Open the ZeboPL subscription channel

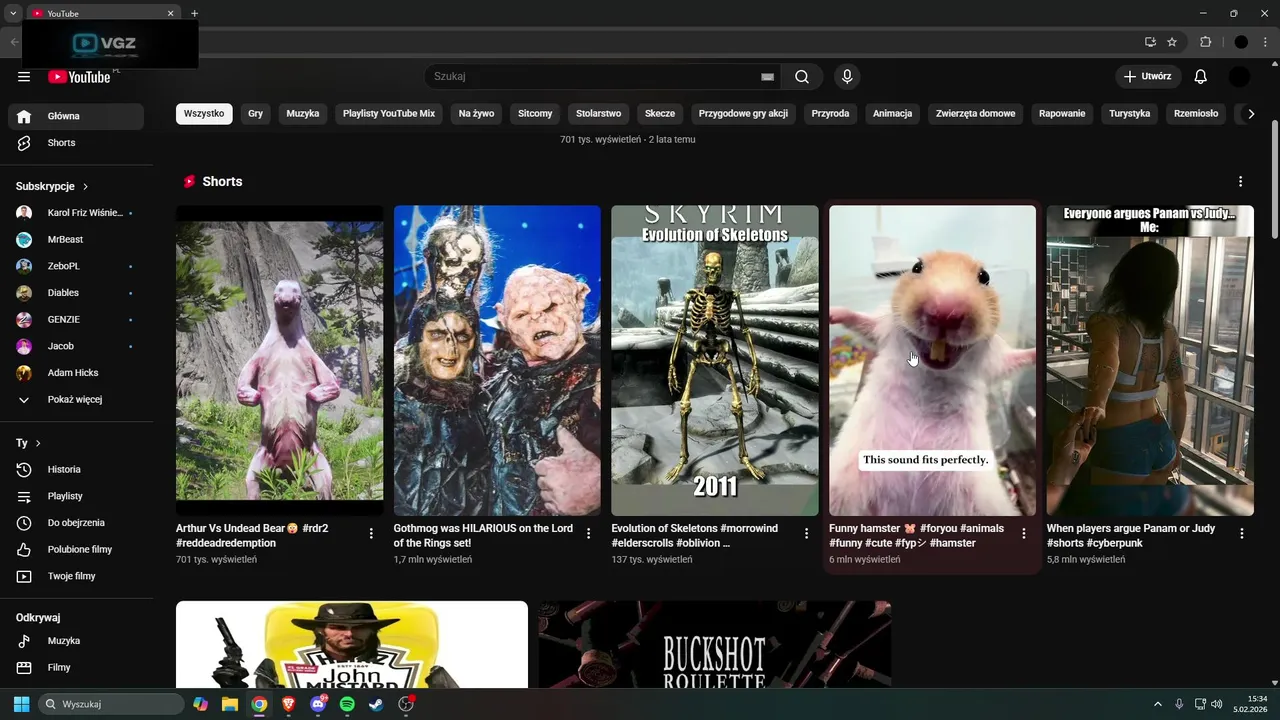[x=76, y=266]
